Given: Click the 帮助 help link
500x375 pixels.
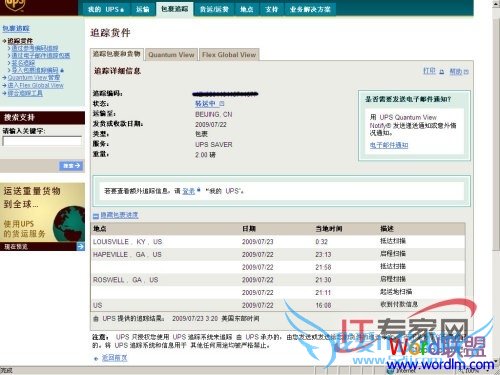Looking at the screenshot, I should (456, 71).
